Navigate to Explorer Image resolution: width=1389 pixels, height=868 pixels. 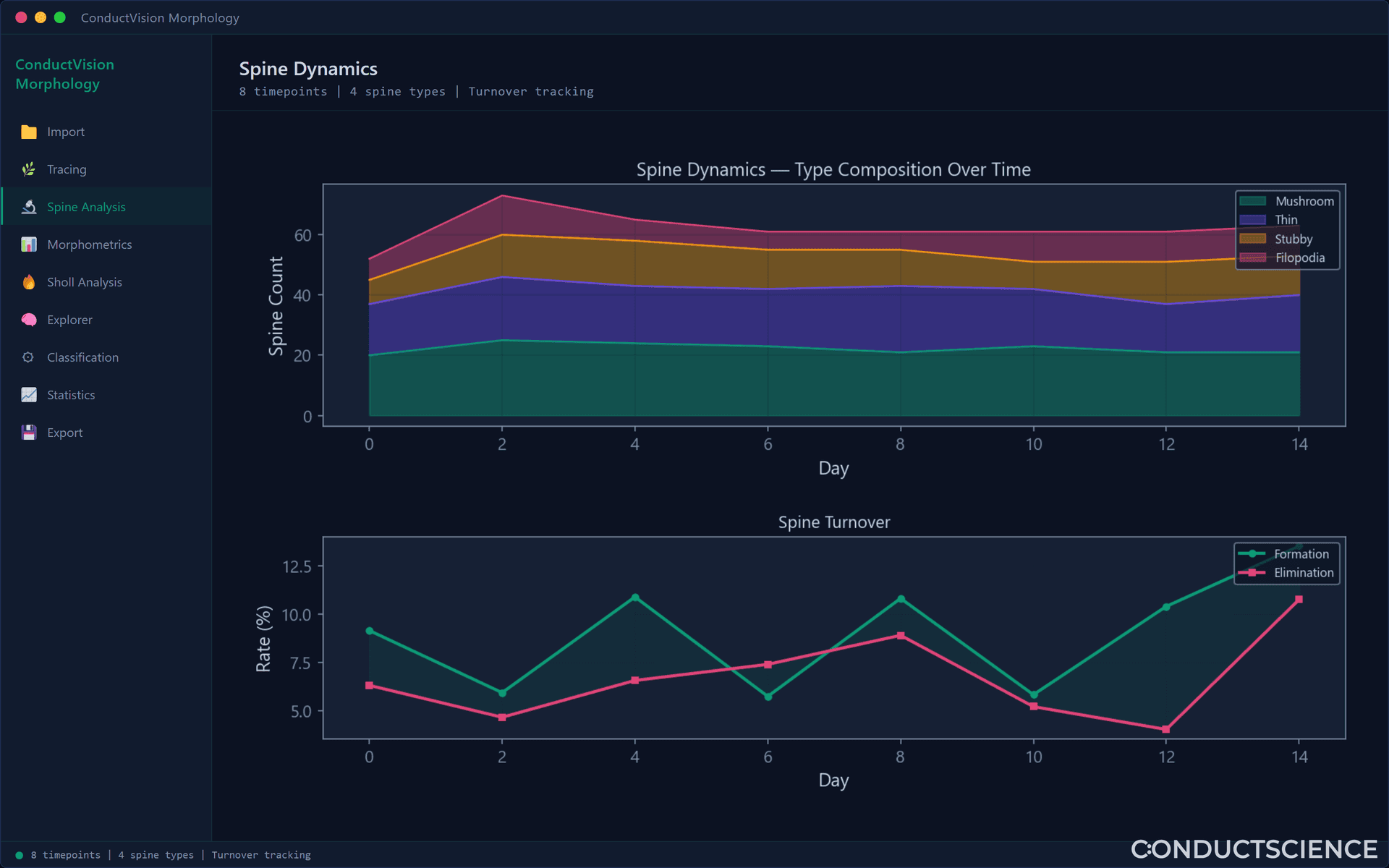click(x=106, y=320)
